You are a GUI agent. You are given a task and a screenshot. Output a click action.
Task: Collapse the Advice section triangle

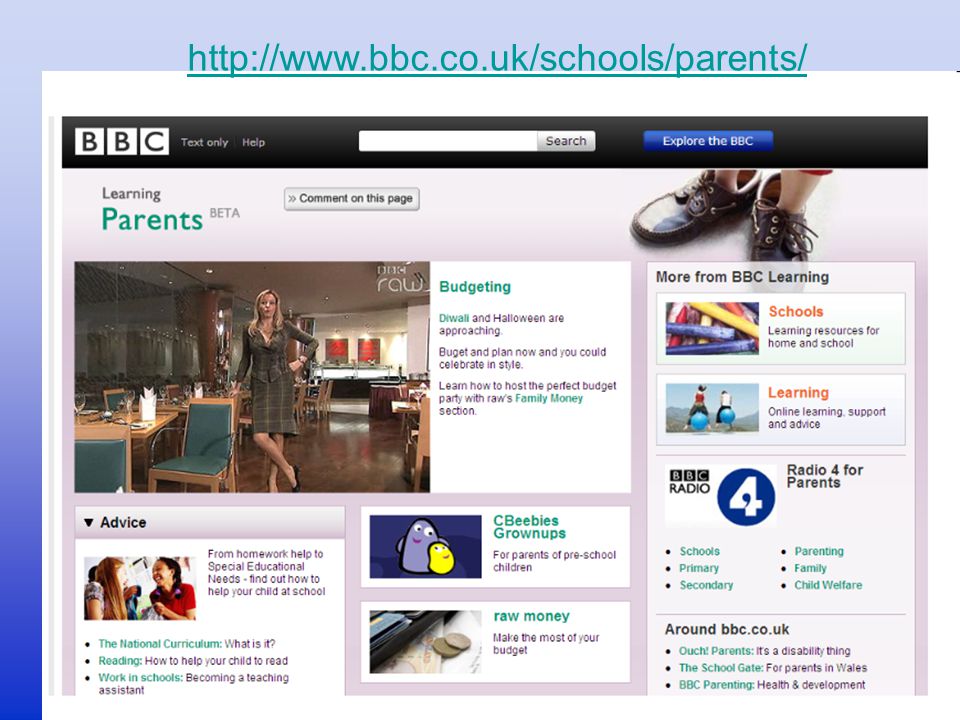89,522
